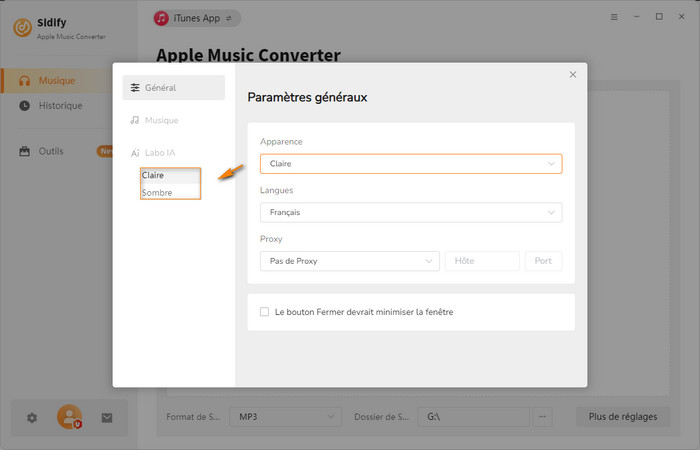Click the Sidify logo icon
Image resolution: width=700 pixels, height=450 pixels.
20,28
